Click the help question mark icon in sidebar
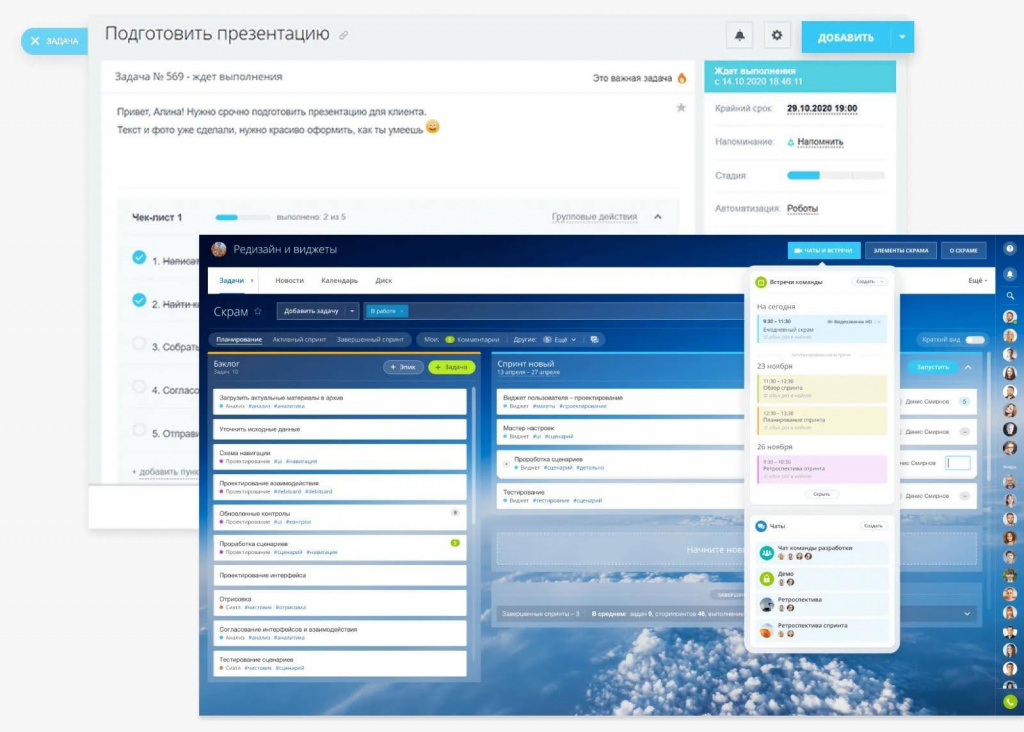The height and width of the screenshot is (732, 1024). point(1009,249)
